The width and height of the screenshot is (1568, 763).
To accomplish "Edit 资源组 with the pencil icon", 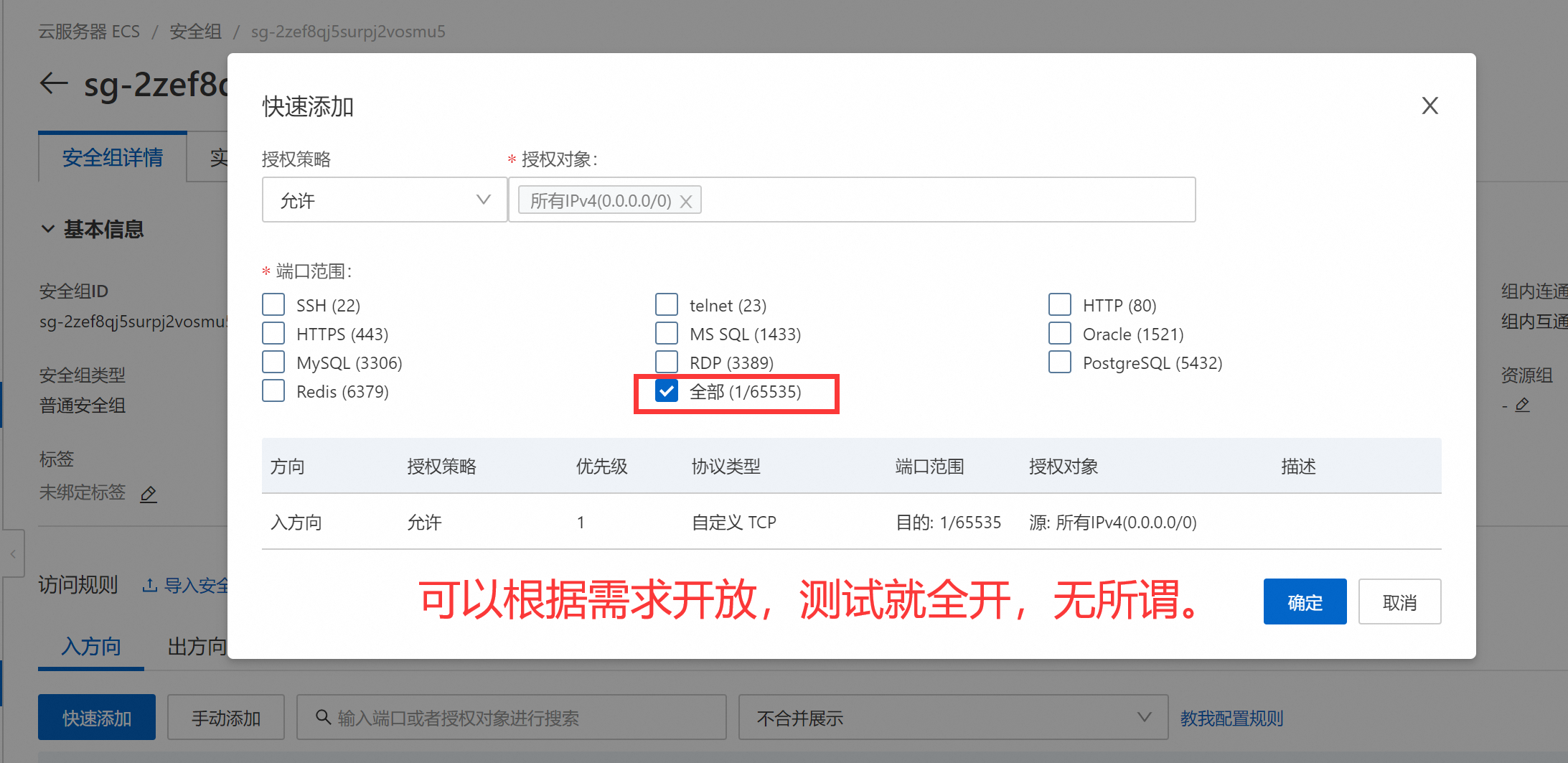I will 1522,405.
